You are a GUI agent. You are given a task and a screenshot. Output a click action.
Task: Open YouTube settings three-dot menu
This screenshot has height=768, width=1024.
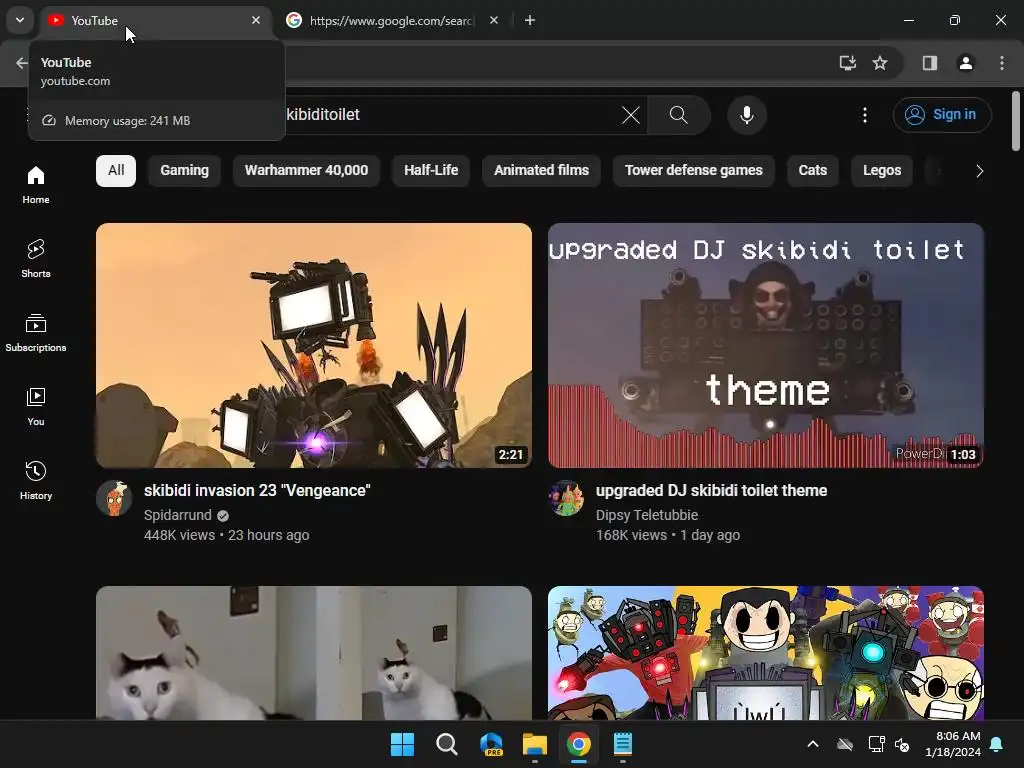[865, 115]
